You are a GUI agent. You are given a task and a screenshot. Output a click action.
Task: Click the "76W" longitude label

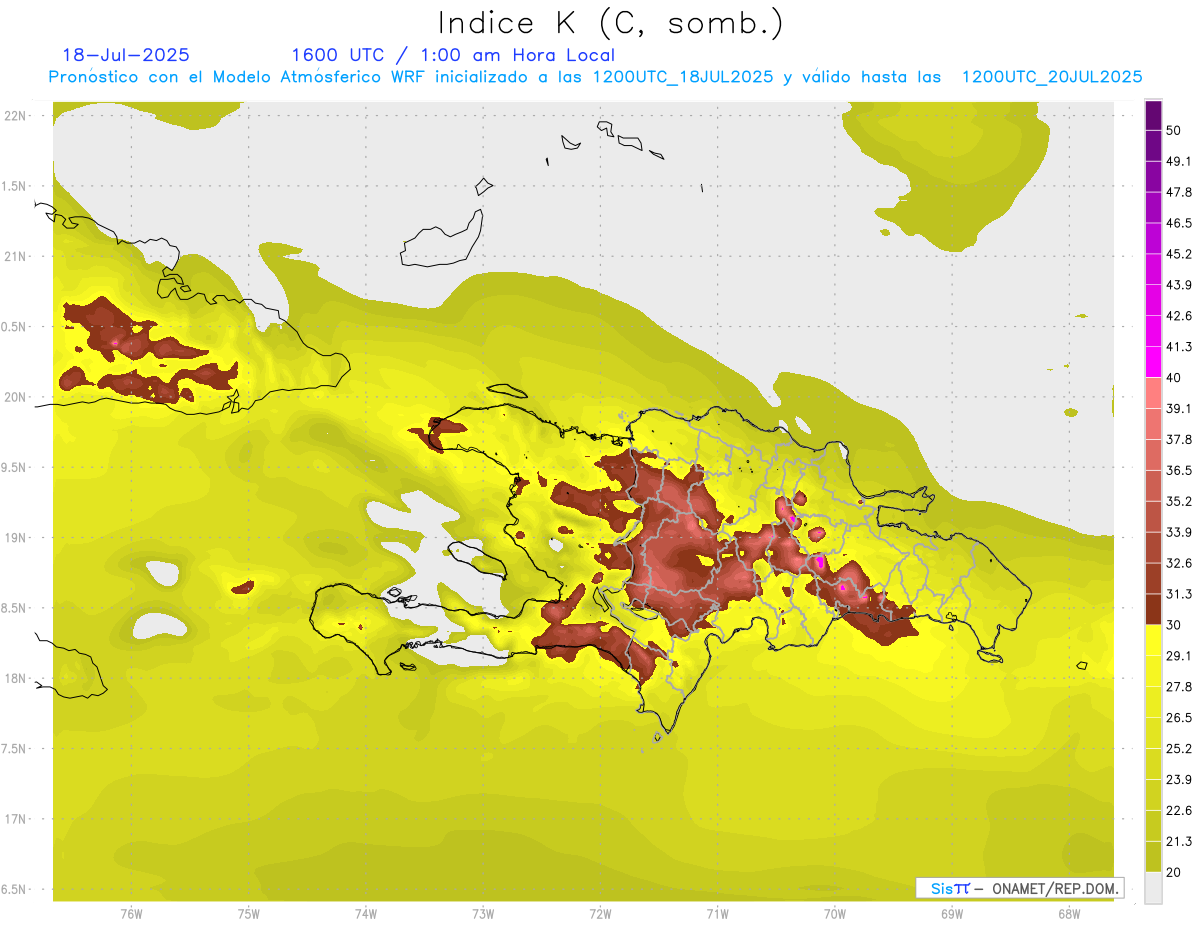pos(131,913)
